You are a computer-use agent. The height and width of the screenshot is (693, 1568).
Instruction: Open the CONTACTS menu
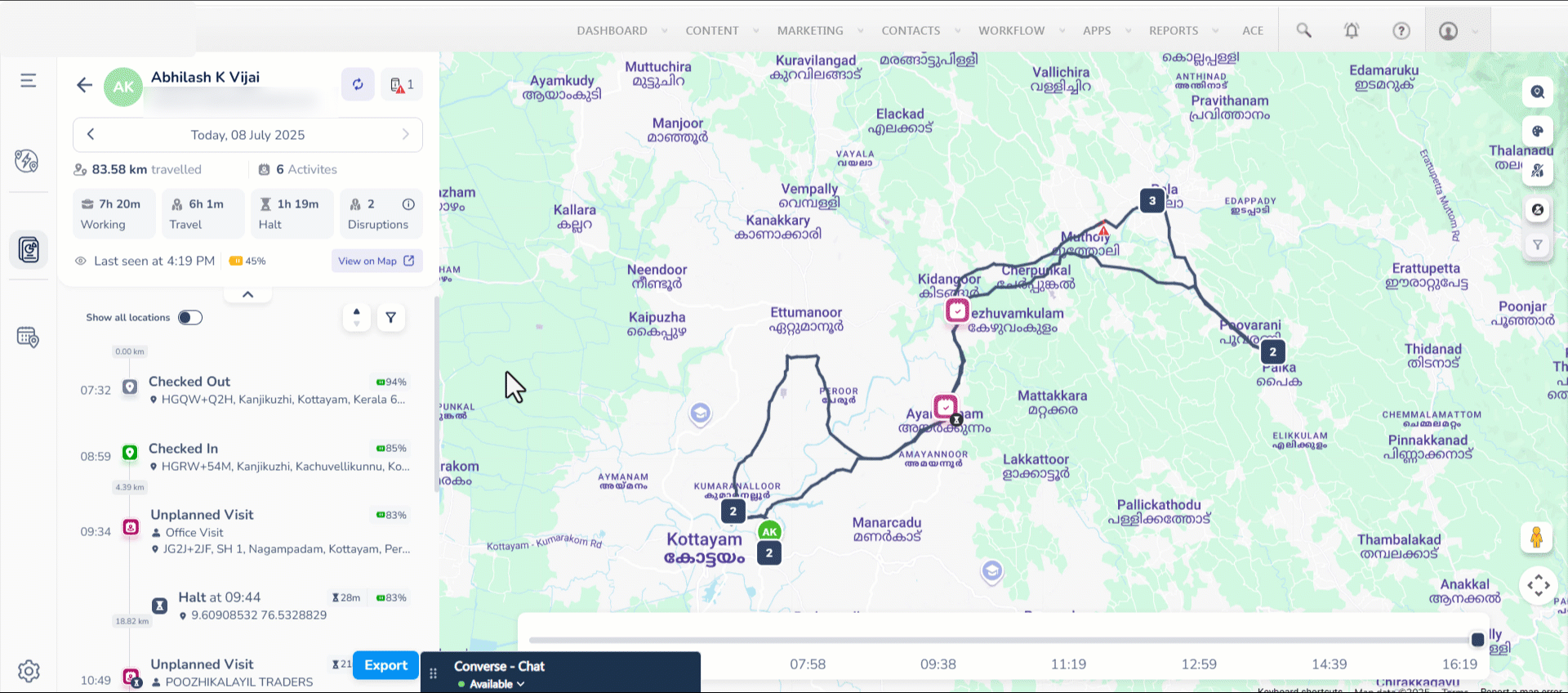pyautogui.click(x=911, y=30)
